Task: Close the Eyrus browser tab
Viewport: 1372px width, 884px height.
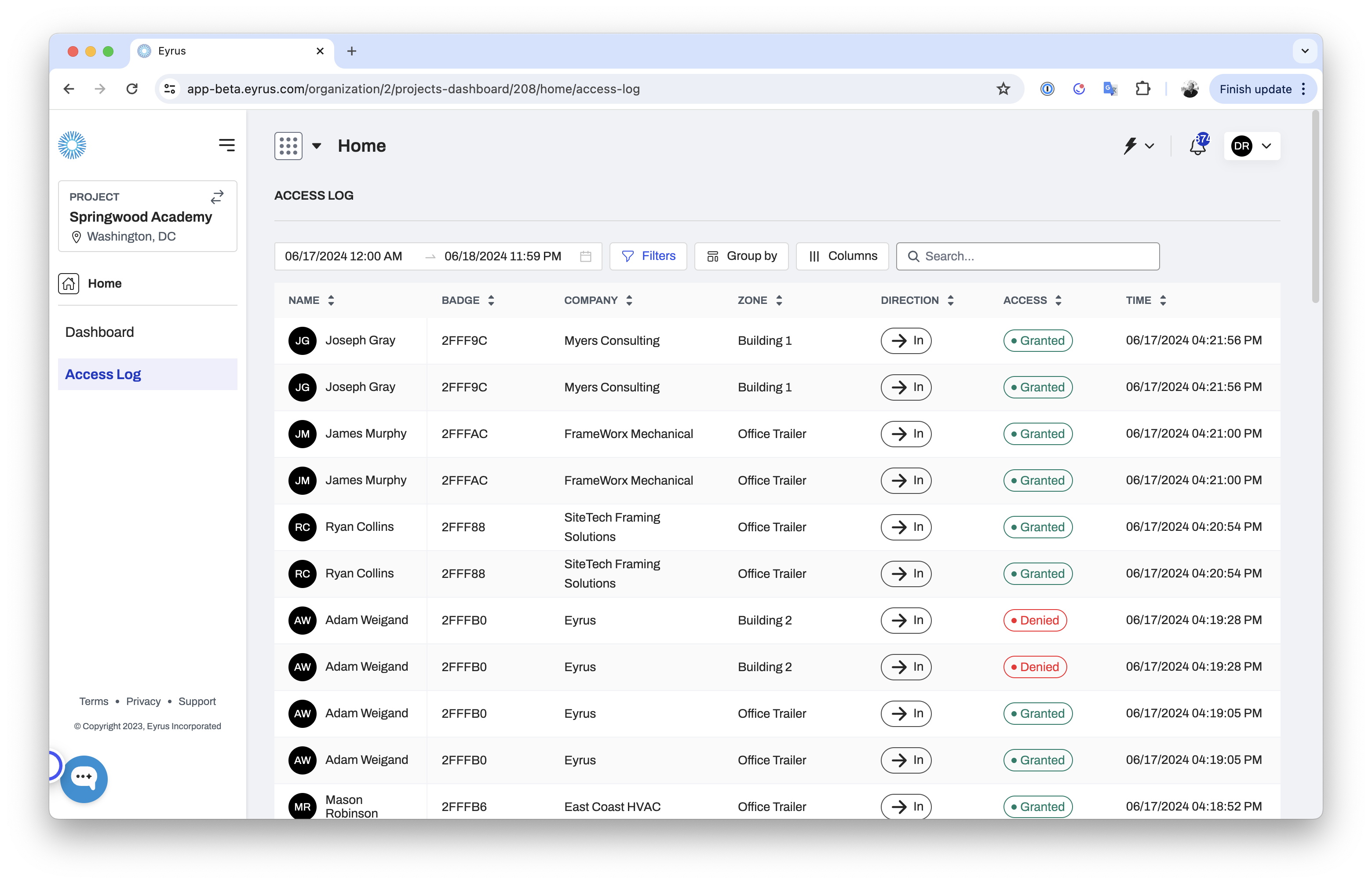Action: 320,51
